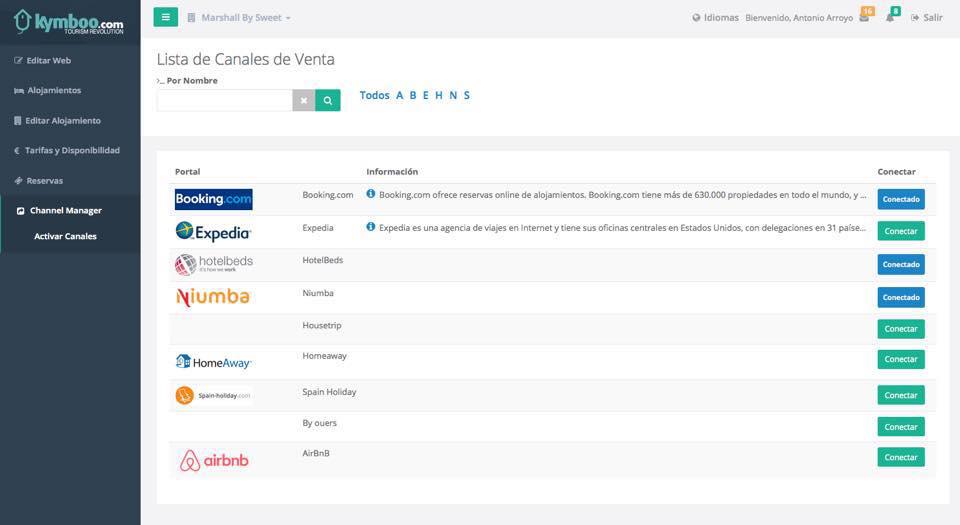Select Activar Canales submenu item
Viewport: 960px width, 525px height.
pyautogui.click(x=66, y=236)
